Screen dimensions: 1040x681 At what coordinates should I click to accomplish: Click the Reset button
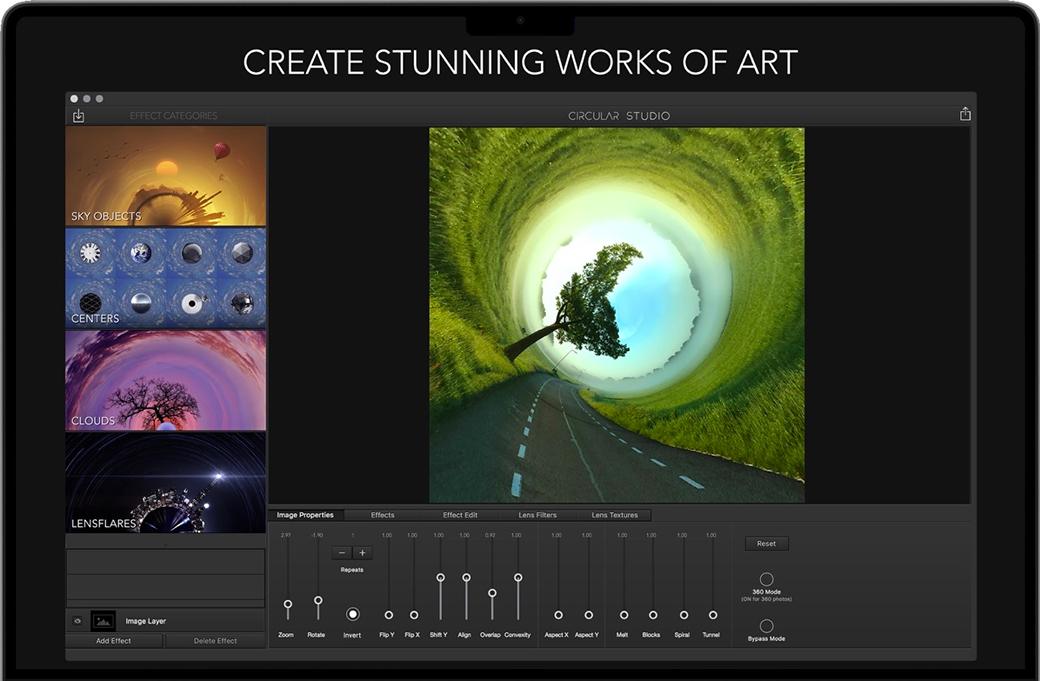pos(766,544)
